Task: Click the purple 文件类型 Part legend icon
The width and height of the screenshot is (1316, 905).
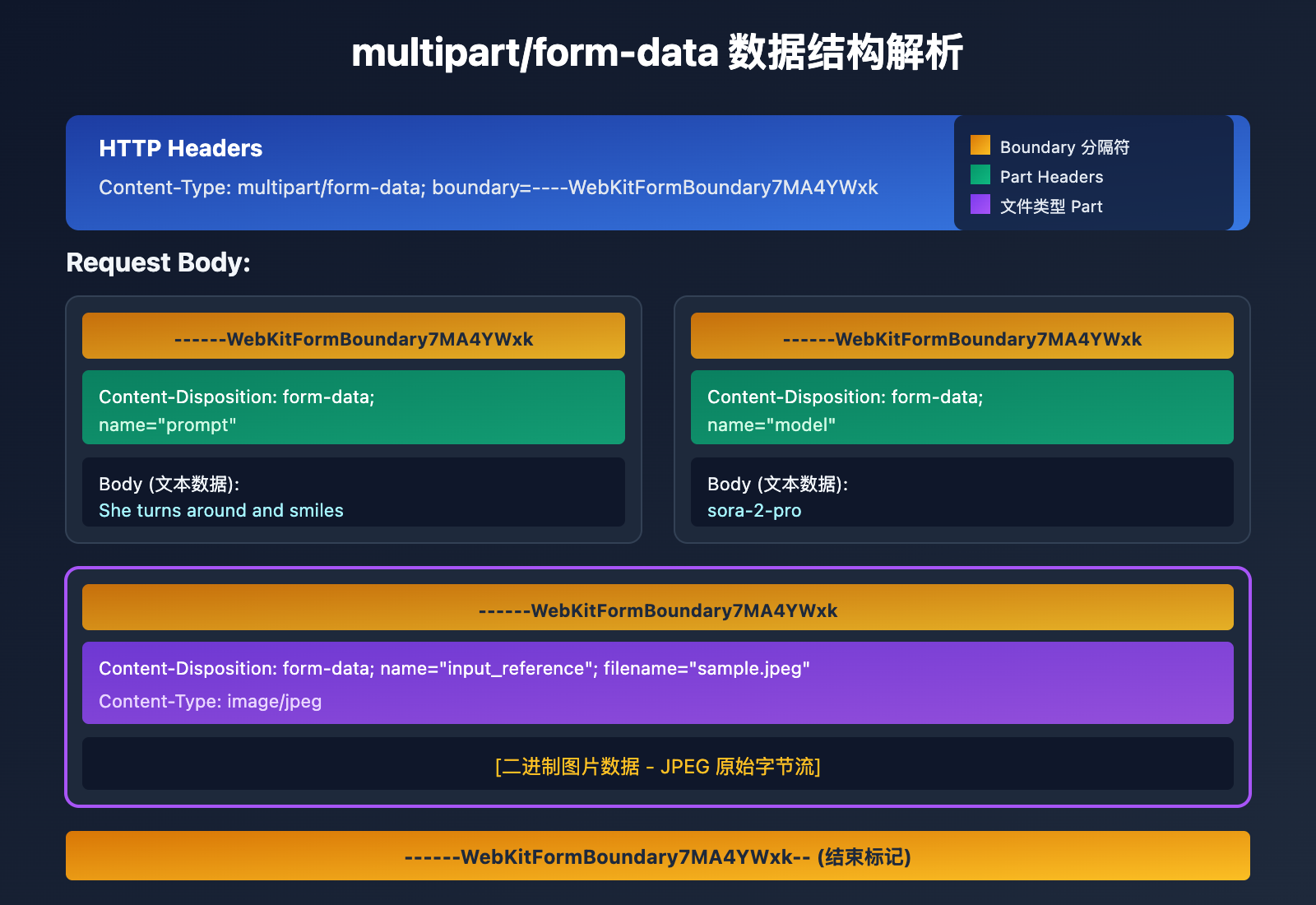Action: point(979,205)
